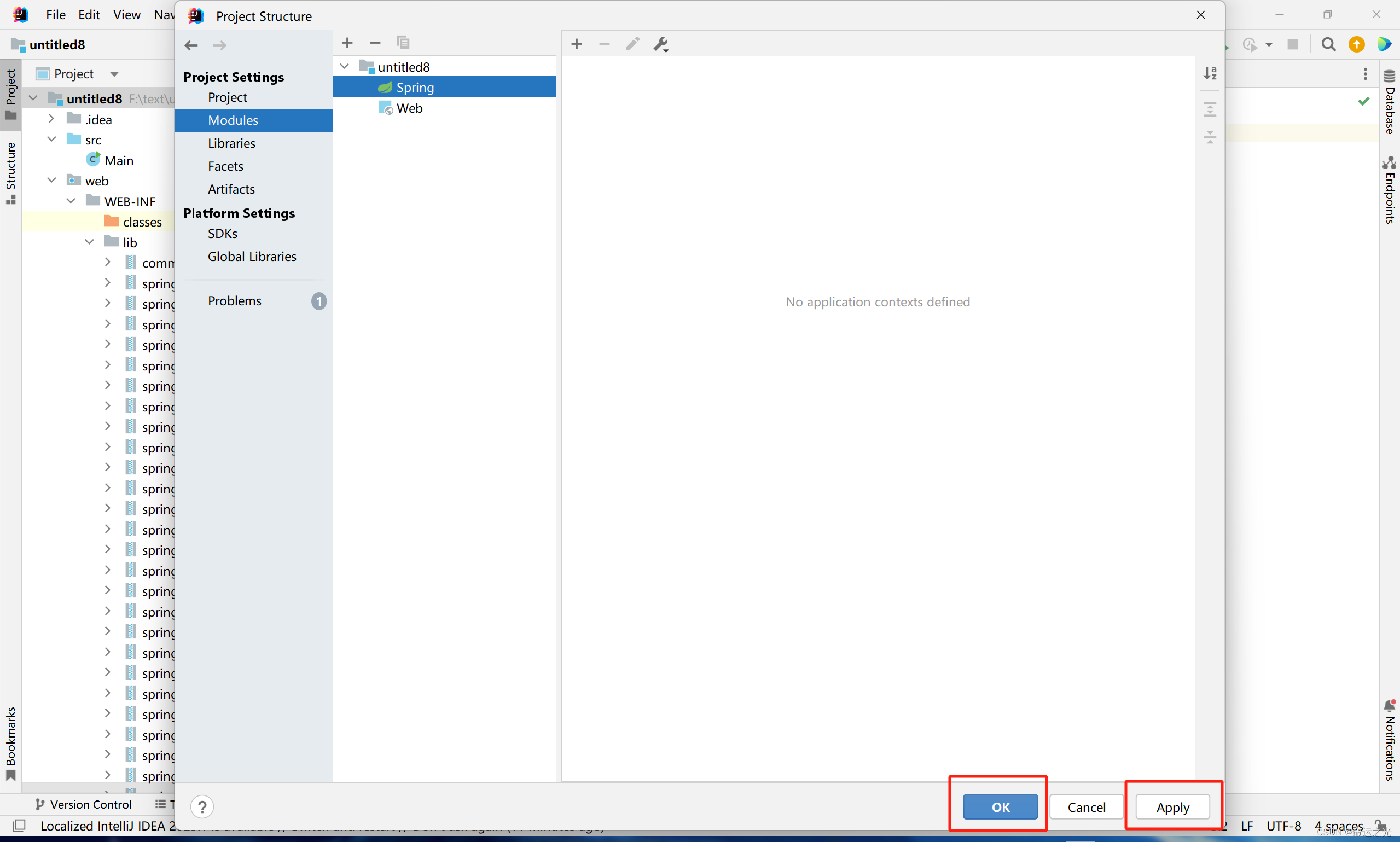Open the Project view dropdown
The width and height of the screenshot is (1400, 842).
point(114,74)
